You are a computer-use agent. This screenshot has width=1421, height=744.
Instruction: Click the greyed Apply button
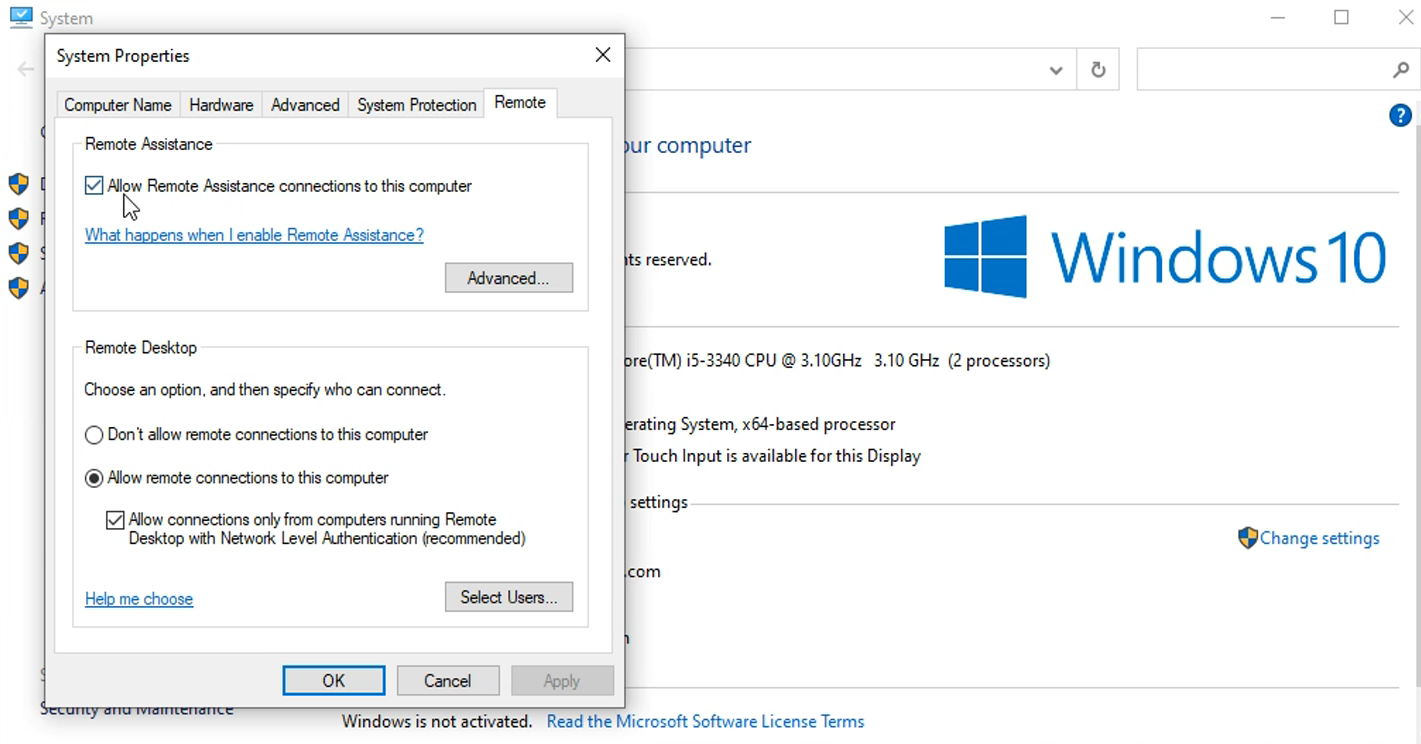[x=561, y=680]
